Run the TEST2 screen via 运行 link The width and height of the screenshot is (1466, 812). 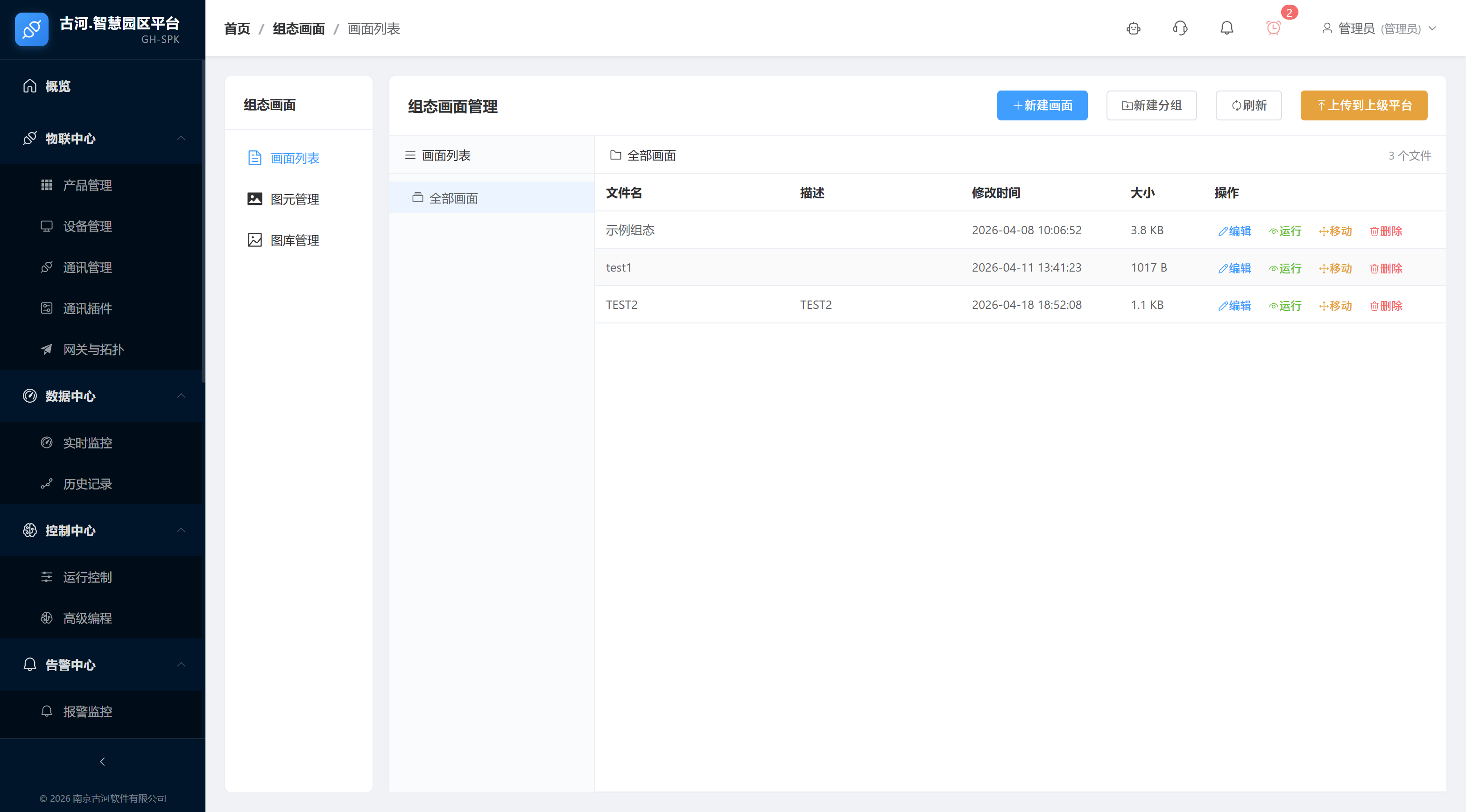point(1285,306)
